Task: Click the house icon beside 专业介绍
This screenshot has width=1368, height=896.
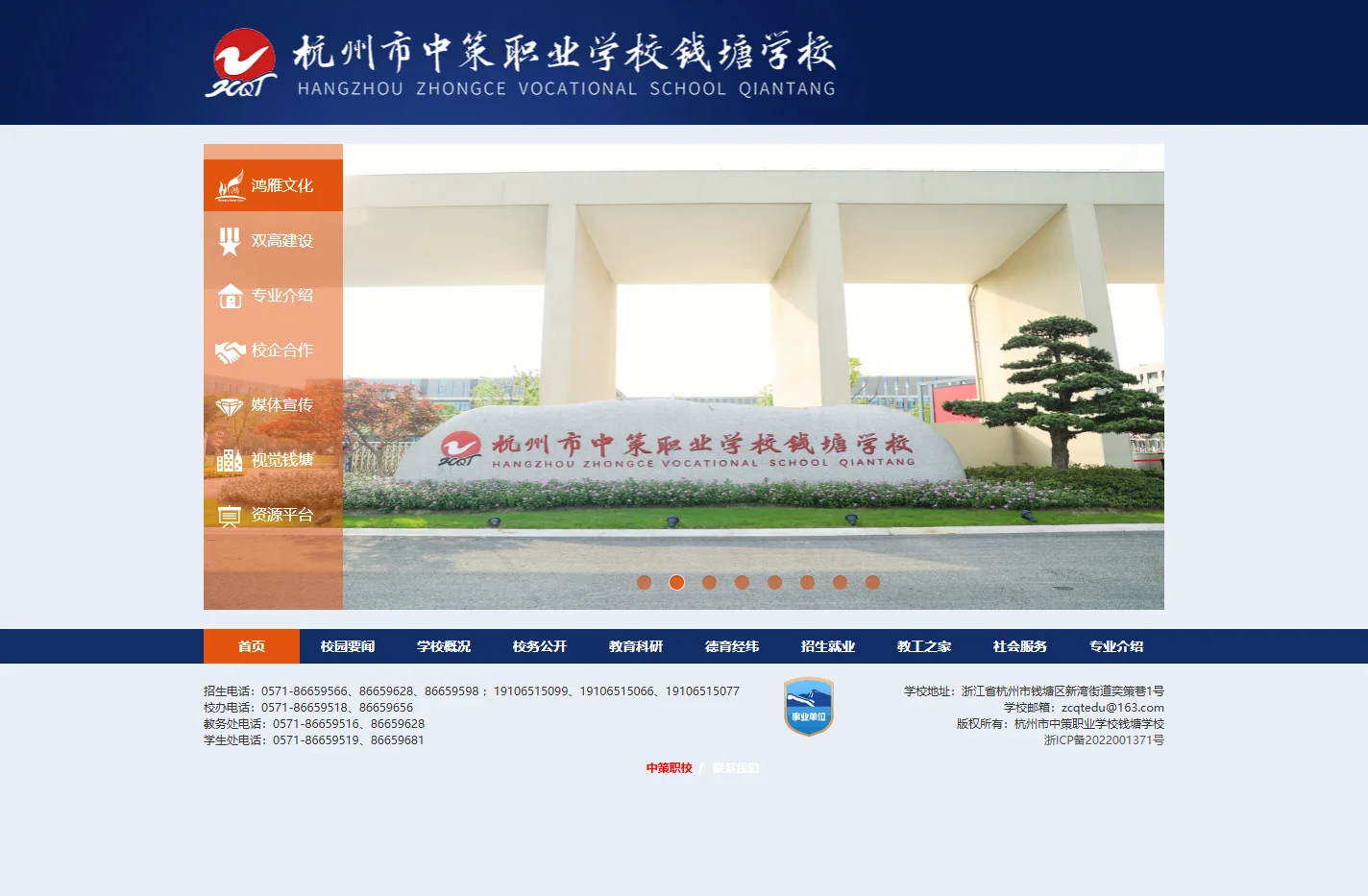Action: click(230, 296)
